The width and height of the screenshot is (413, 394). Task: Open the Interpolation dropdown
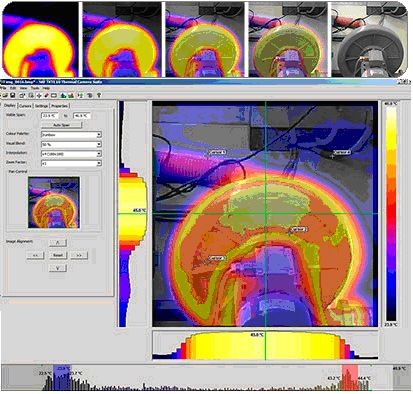71,154
